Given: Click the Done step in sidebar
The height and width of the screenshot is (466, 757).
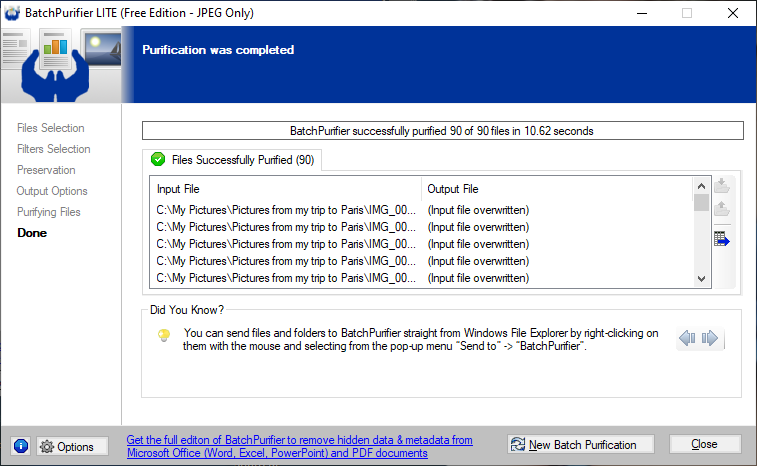Looking at the screenshot, I should click(32, 233).
